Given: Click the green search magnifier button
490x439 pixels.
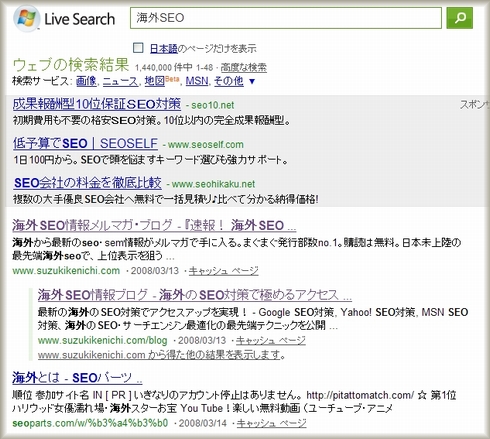Looking at the screenshot, I should point(460,18).
